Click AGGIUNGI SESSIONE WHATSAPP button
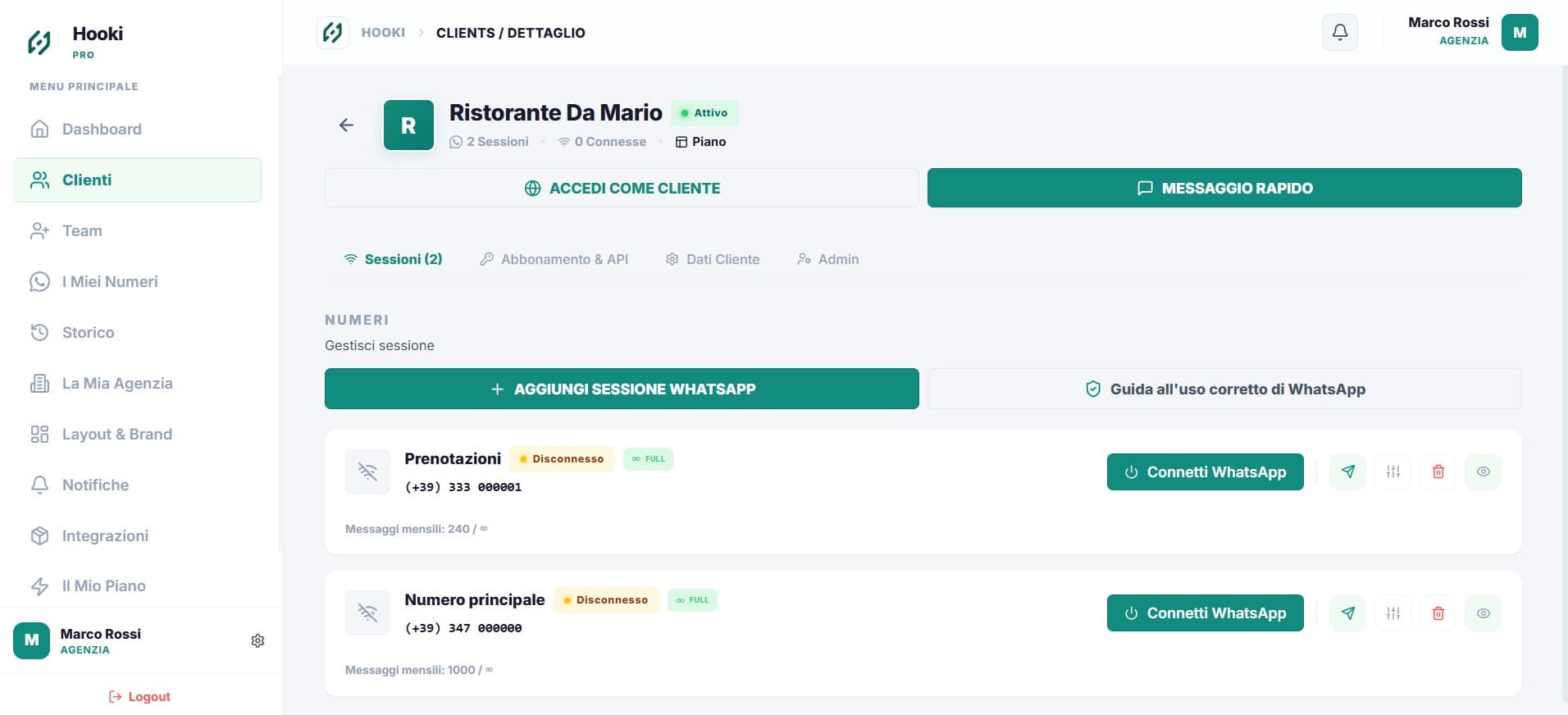The height and width of the screenshot is (715, 1568). [622, 389]
